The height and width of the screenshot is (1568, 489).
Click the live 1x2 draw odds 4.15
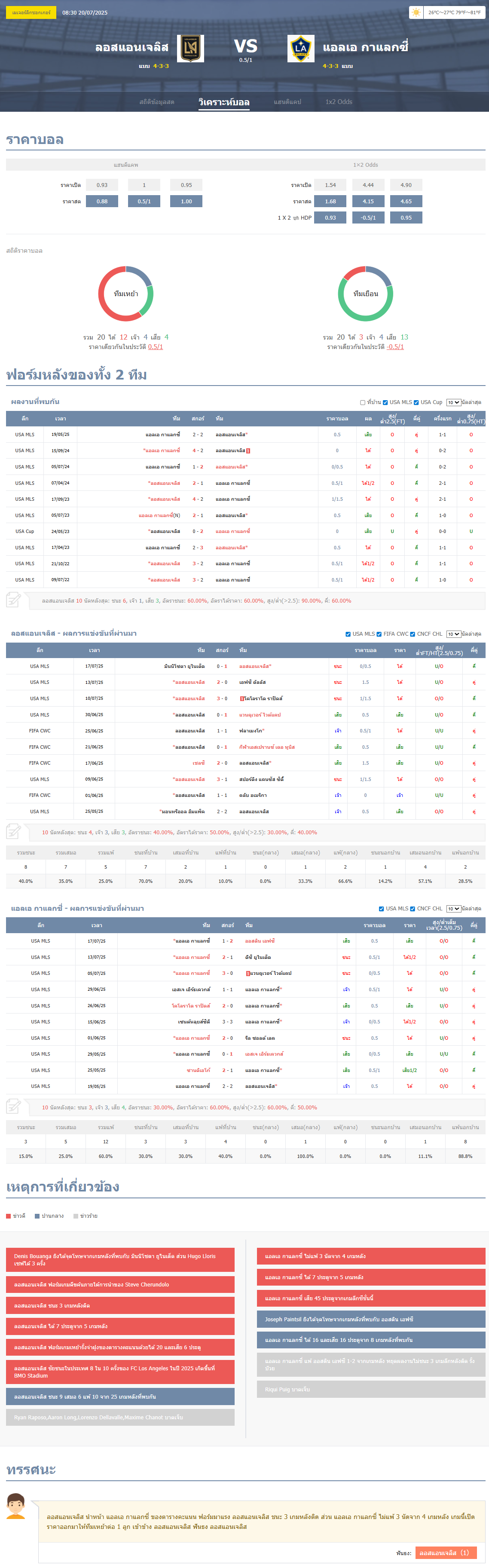point(368,202)
